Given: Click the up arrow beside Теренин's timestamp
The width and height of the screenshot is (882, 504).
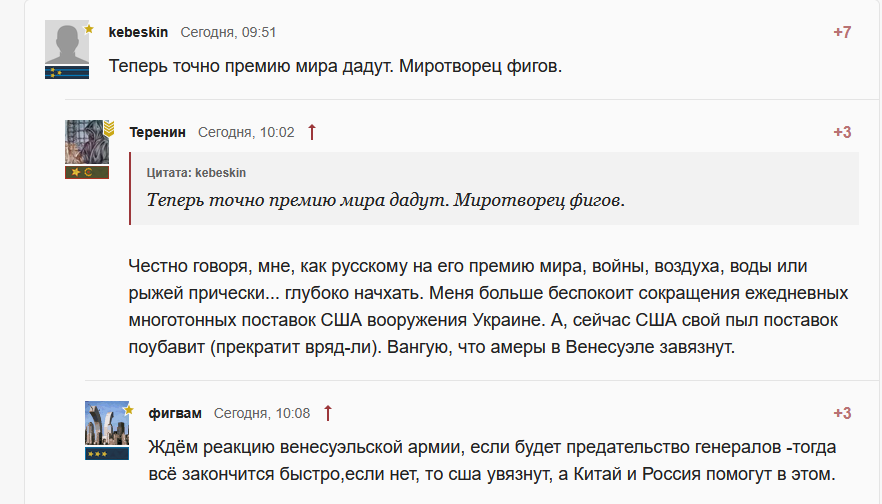Looking at the screenshot, I should click(312, 132).
